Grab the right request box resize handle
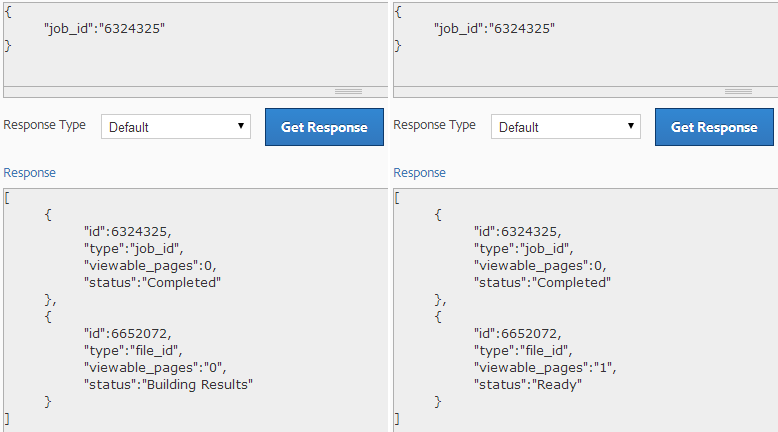This screenshot has height=432, width=778. coord(738,91)
